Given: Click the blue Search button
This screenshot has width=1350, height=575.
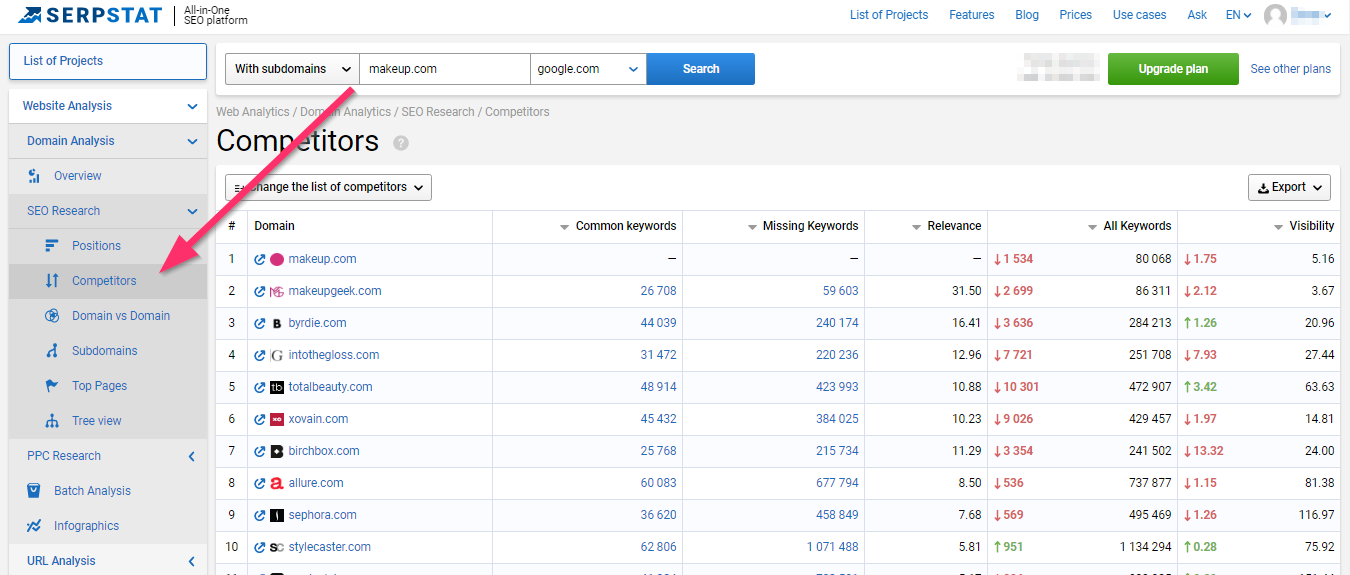Looking at the screenshot, I should click(x=701, y=69).
